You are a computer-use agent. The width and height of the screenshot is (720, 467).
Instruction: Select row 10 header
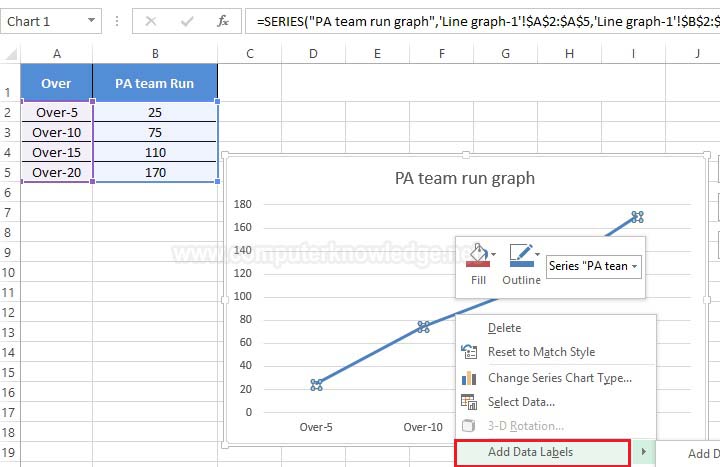pos(10,272)
